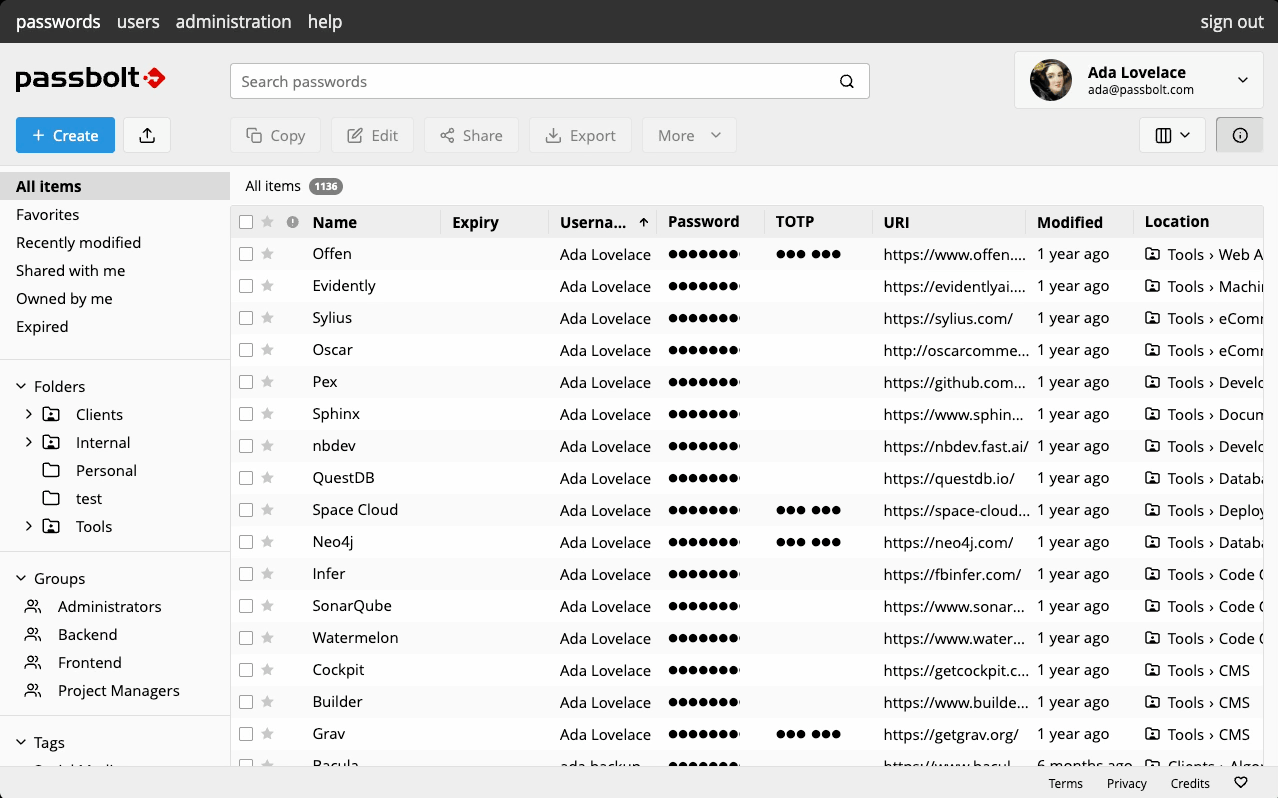
Task: Click the Administrators group icon
Action: (33, 606)
